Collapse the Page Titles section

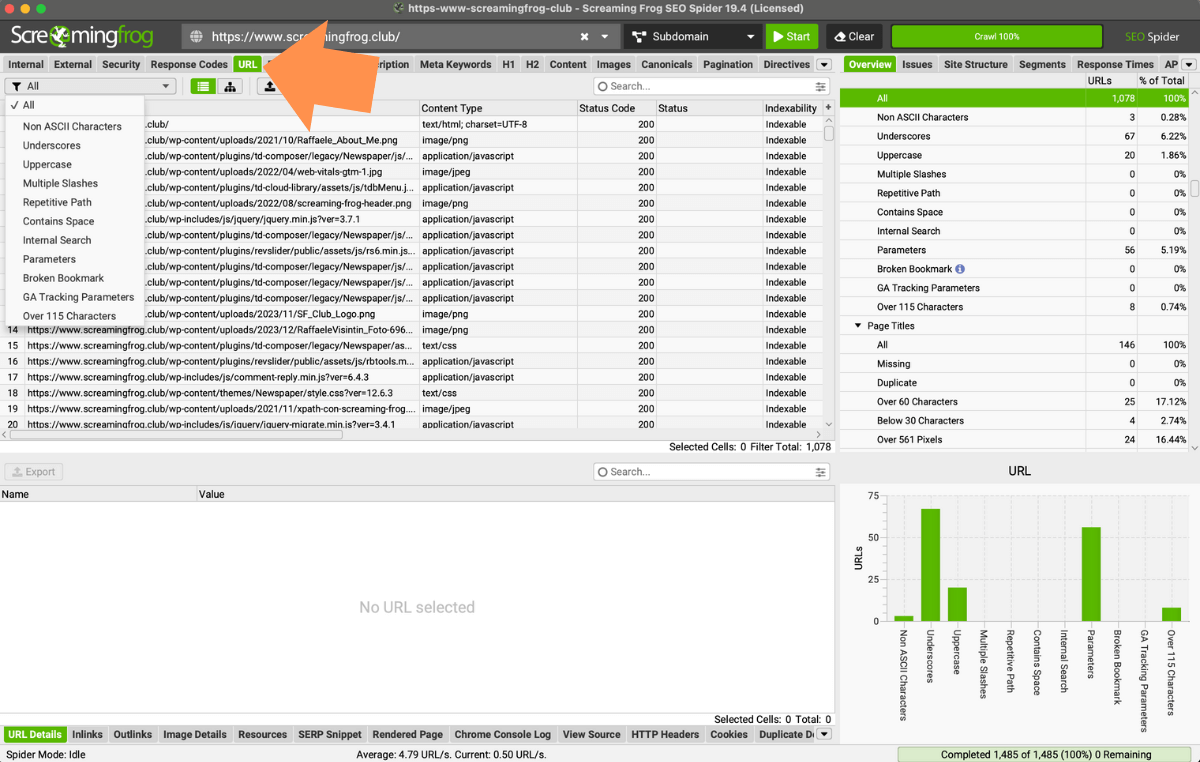point(857,326)
